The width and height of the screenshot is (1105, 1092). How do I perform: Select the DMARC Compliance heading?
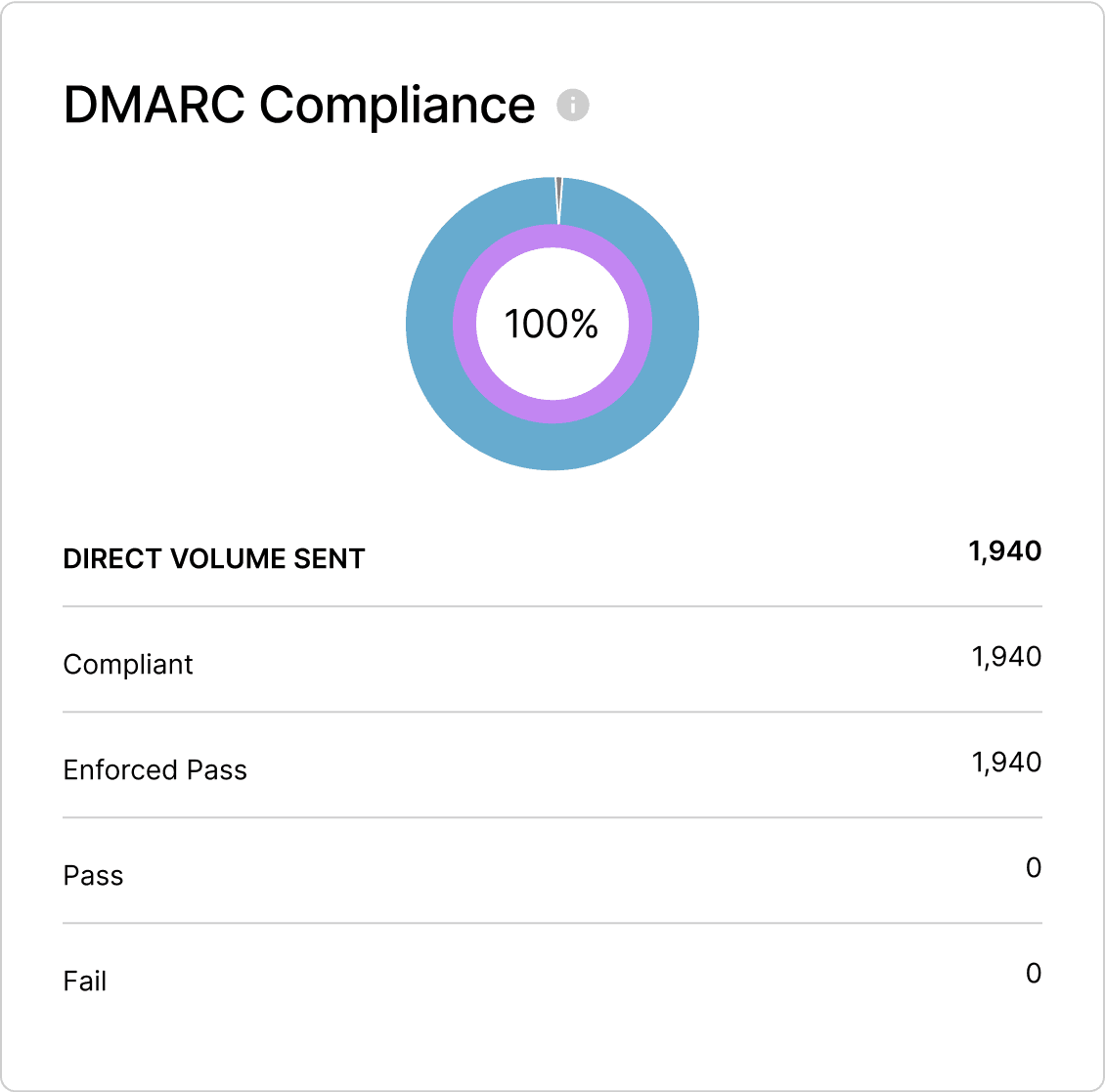click(x=299, y=105)
